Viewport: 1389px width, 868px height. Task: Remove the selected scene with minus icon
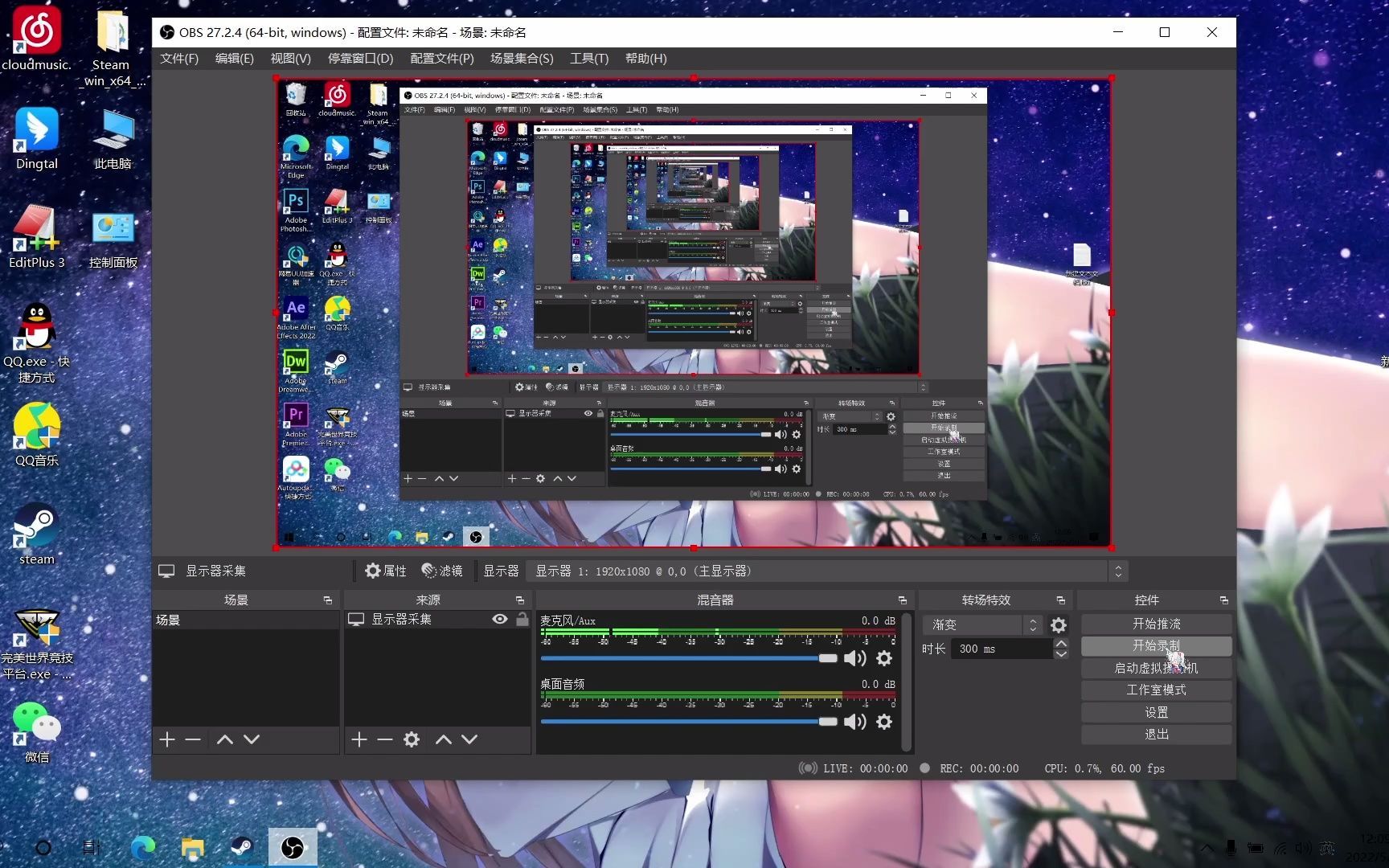click(193, 739)
